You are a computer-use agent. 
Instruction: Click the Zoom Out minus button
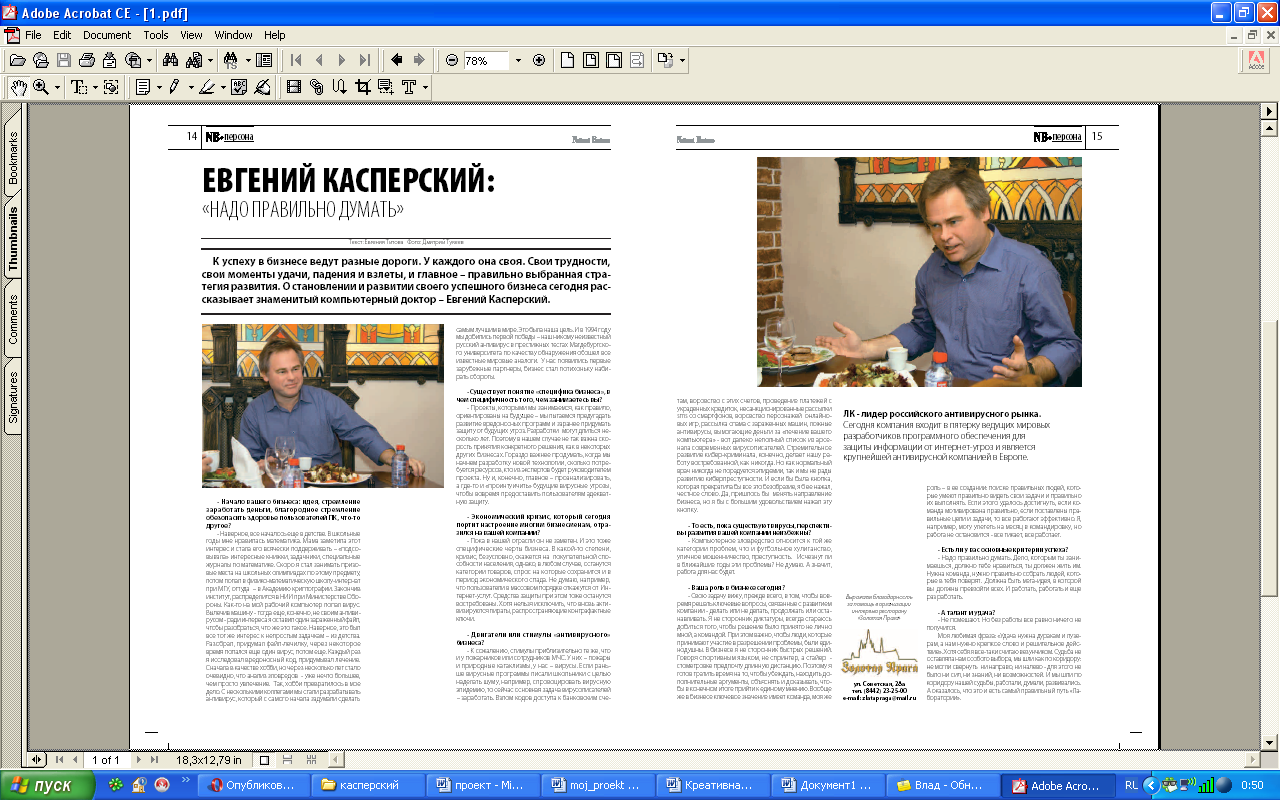pyautogui.click(x=452, y=60)
